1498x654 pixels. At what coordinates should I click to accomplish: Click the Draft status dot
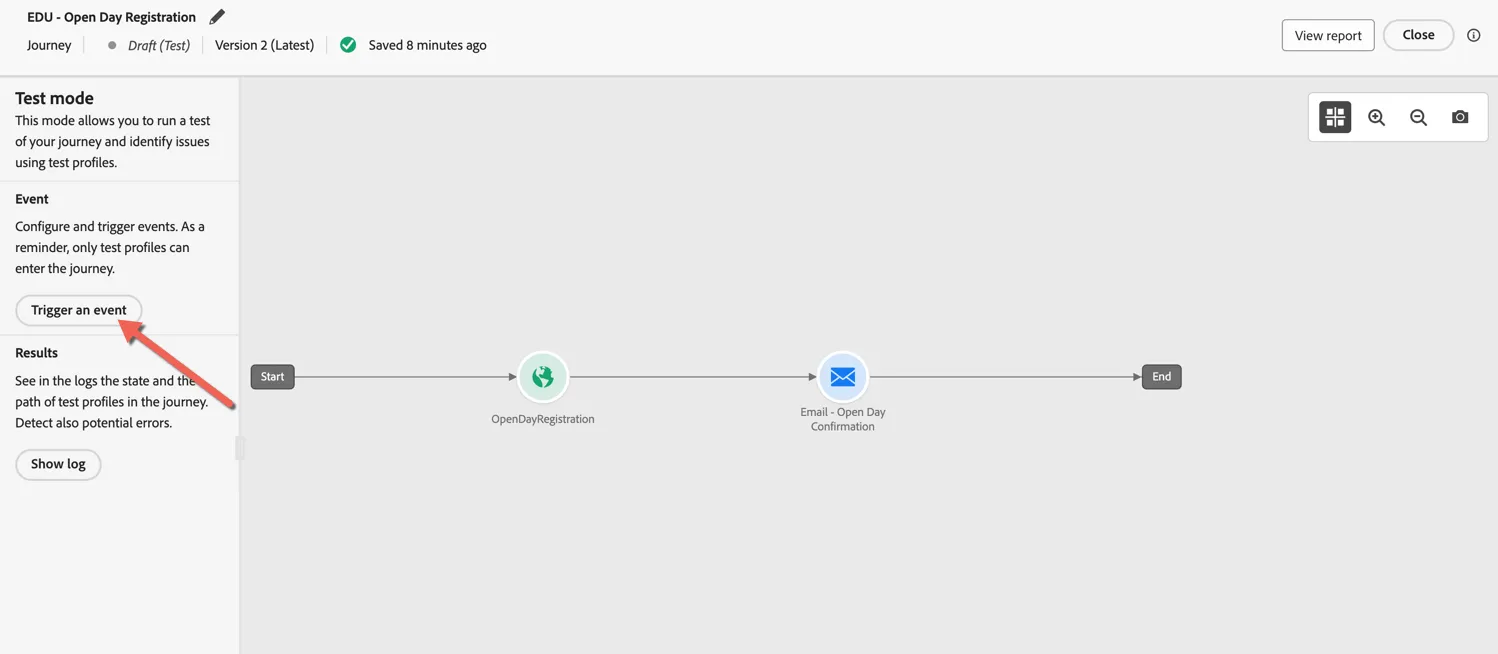click(x=112, y=45)
